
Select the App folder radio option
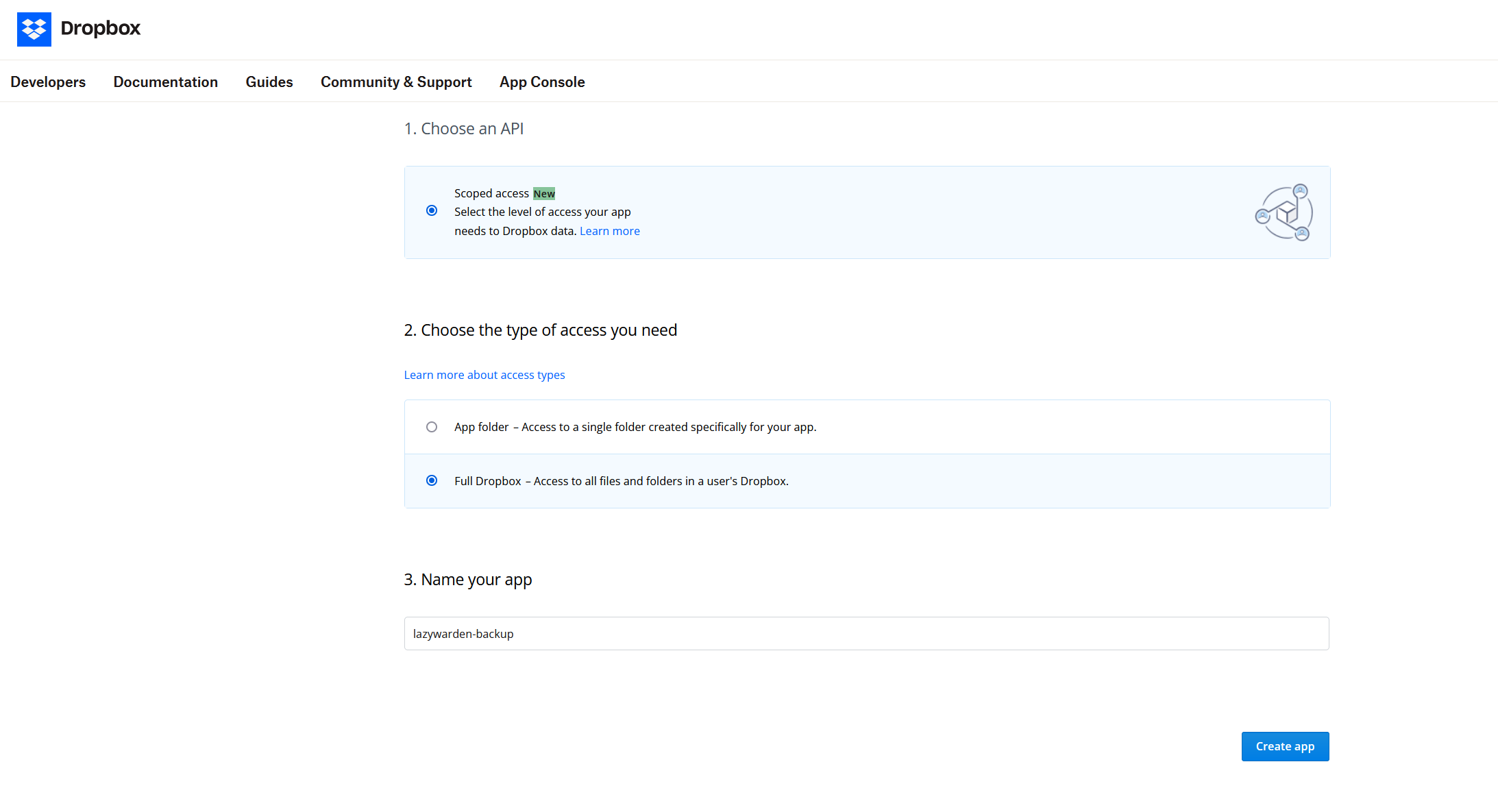pos(432,427)
